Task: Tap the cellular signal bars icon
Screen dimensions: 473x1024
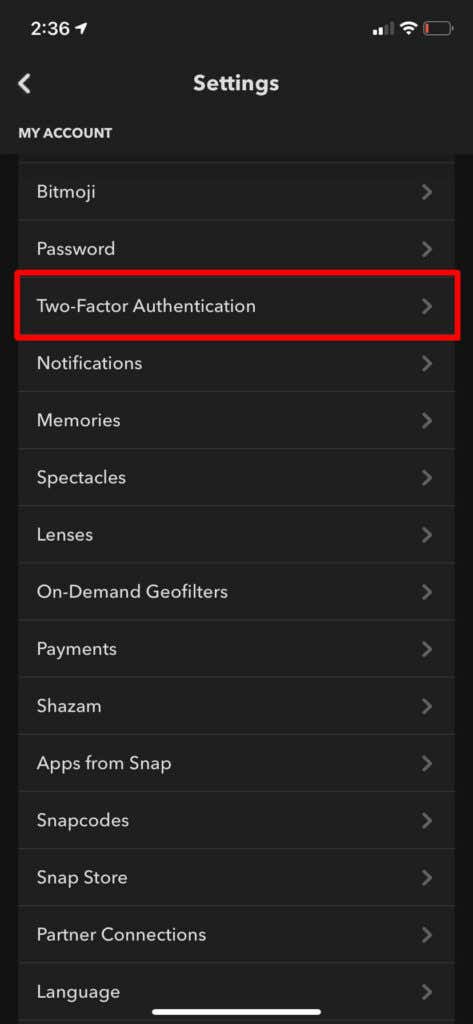Action: point(383,29)
